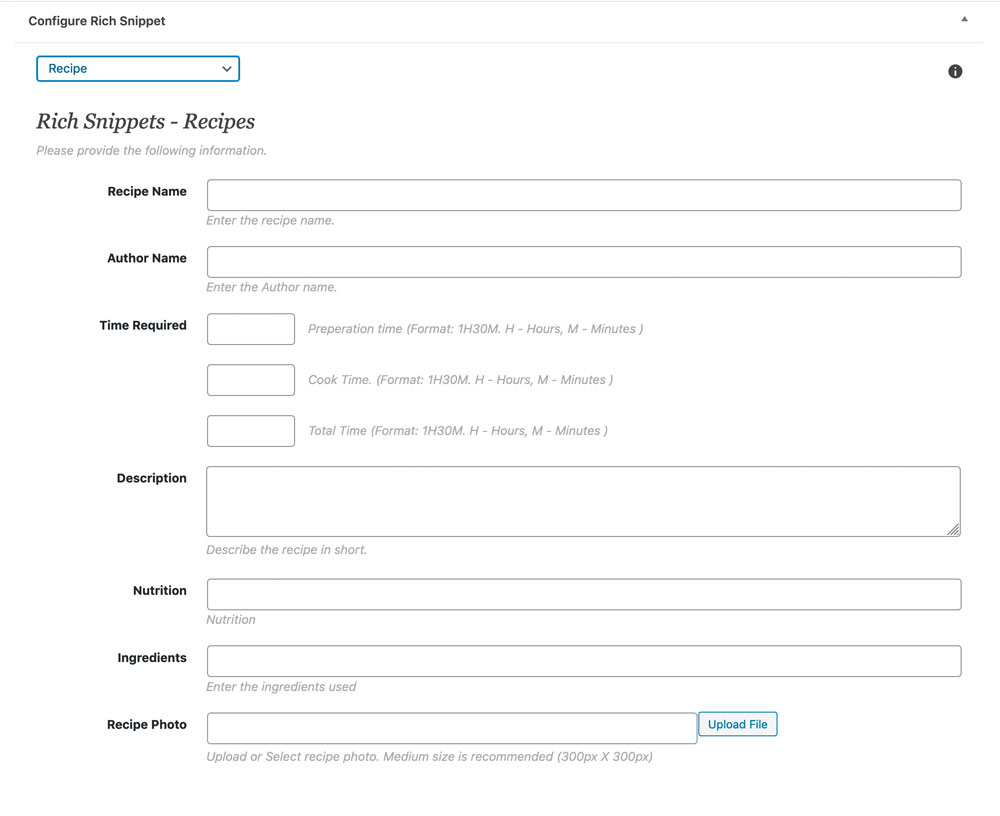Click the Preparation time input box
The image size is (1000, 816).
(251, 329)
